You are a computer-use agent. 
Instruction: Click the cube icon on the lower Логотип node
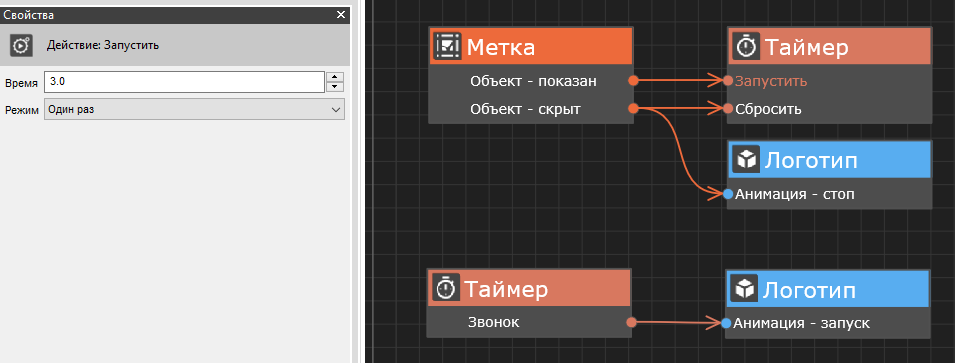tap(744, 288)
